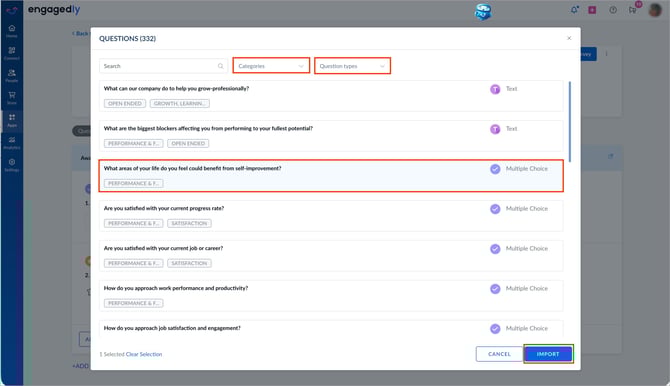The image size is (670, 386).
Task: Click PERFORMANCE & F... tag on 'biggest blockers' question
Action: [133, 144]
